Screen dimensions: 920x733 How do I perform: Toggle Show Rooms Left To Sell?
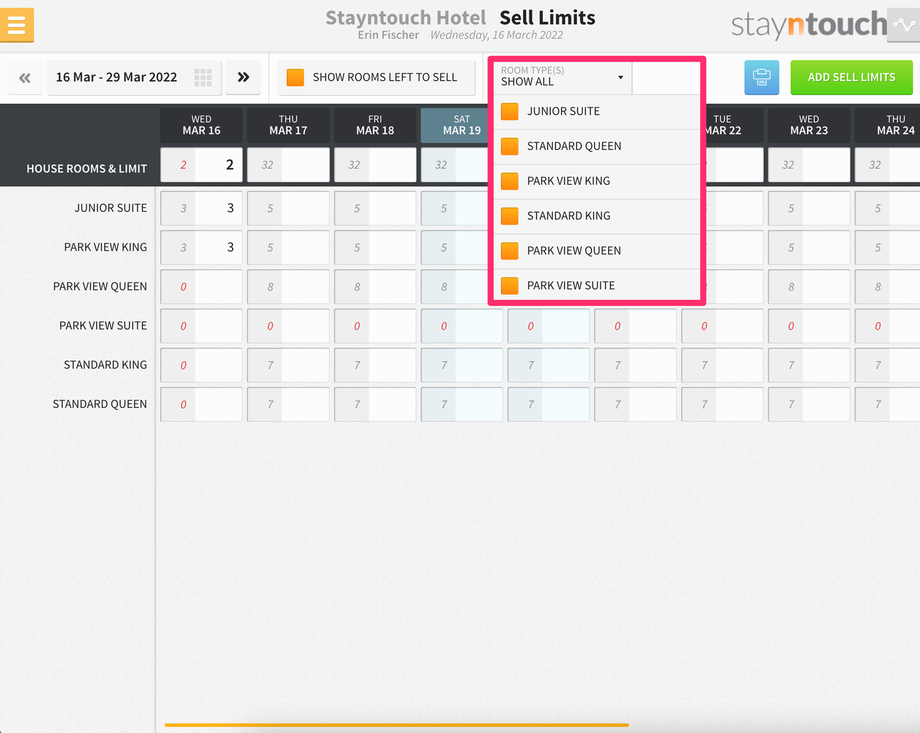377,77
